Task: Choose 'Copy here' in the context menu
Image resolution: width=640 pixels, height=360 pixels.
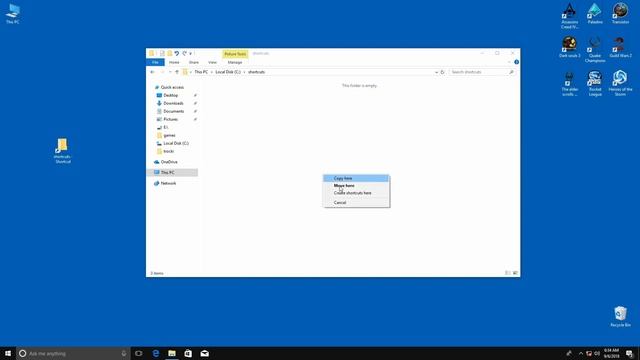Action: pos(356,178)
